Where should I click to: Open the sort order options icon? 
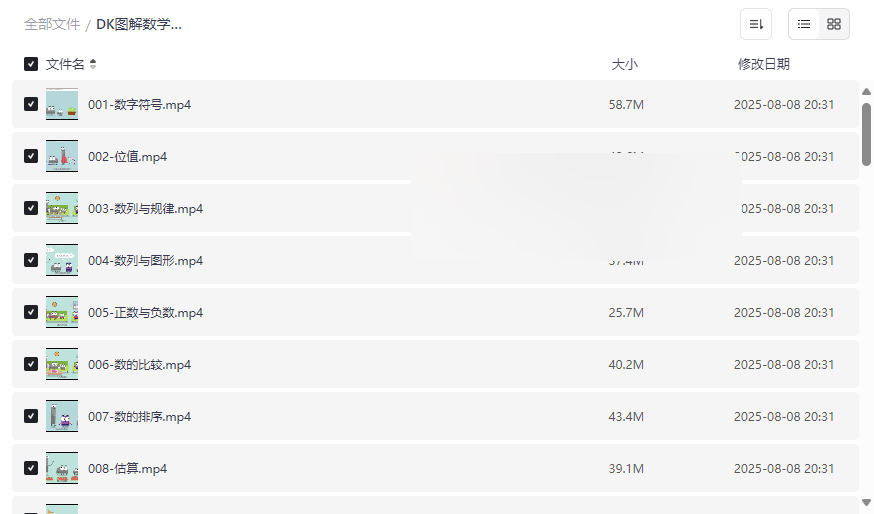[756, 24]
